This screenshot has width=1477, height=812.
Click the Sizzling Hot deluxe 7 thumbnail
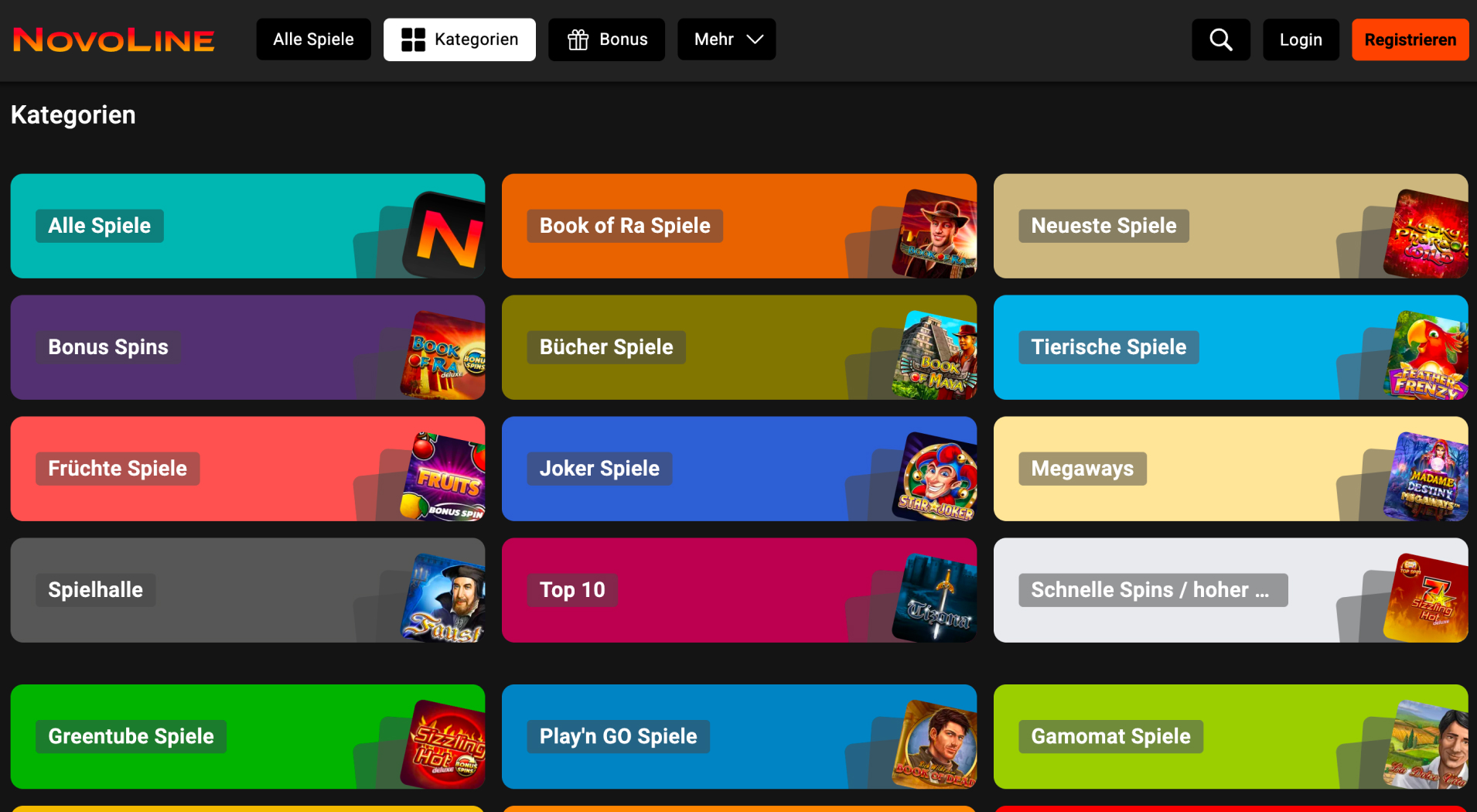tap(1427, 598)
